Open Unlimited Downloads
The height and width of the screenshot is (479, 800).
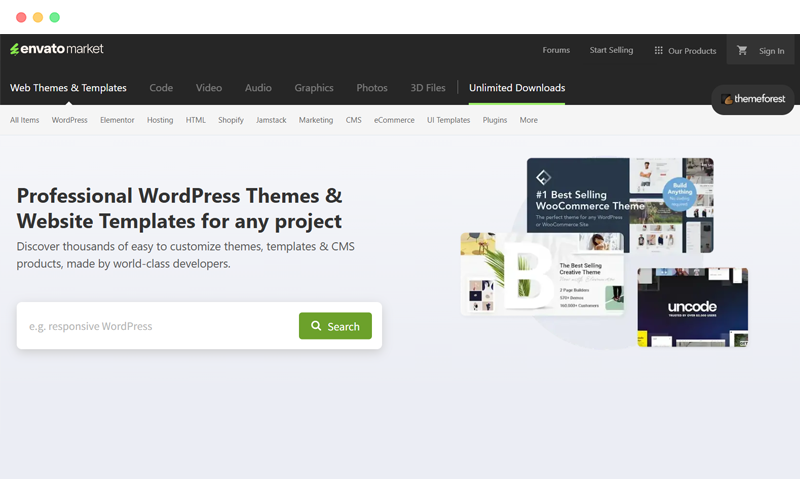(x=517, y=88)
